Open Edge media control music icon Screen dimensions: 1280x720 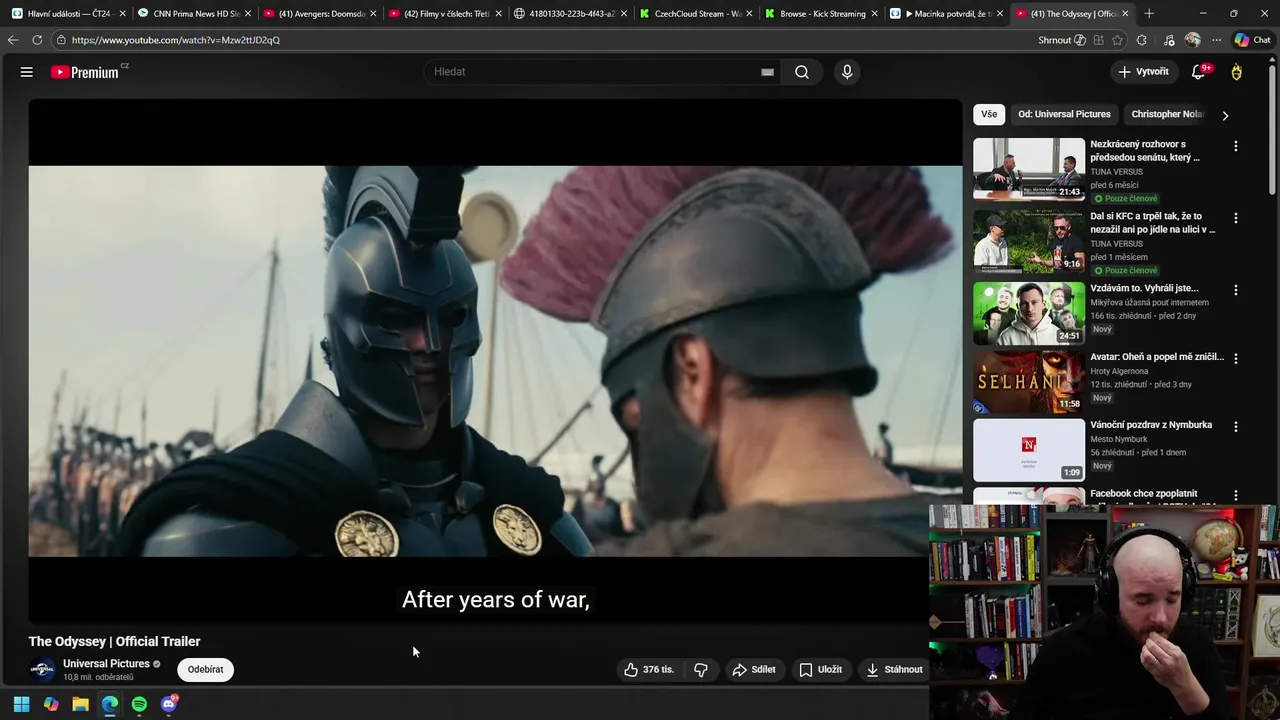1169,40
